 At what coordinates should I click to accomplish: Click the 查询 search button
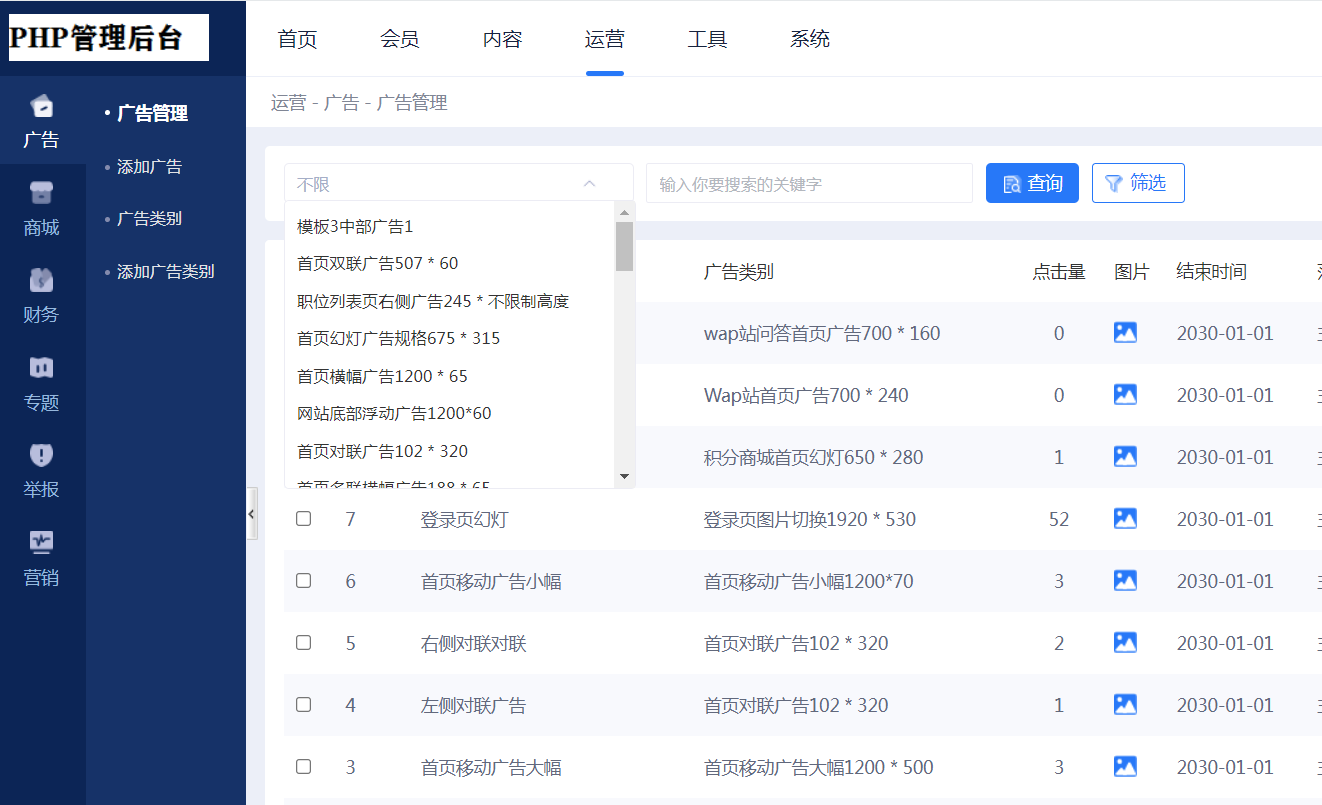1032,183
